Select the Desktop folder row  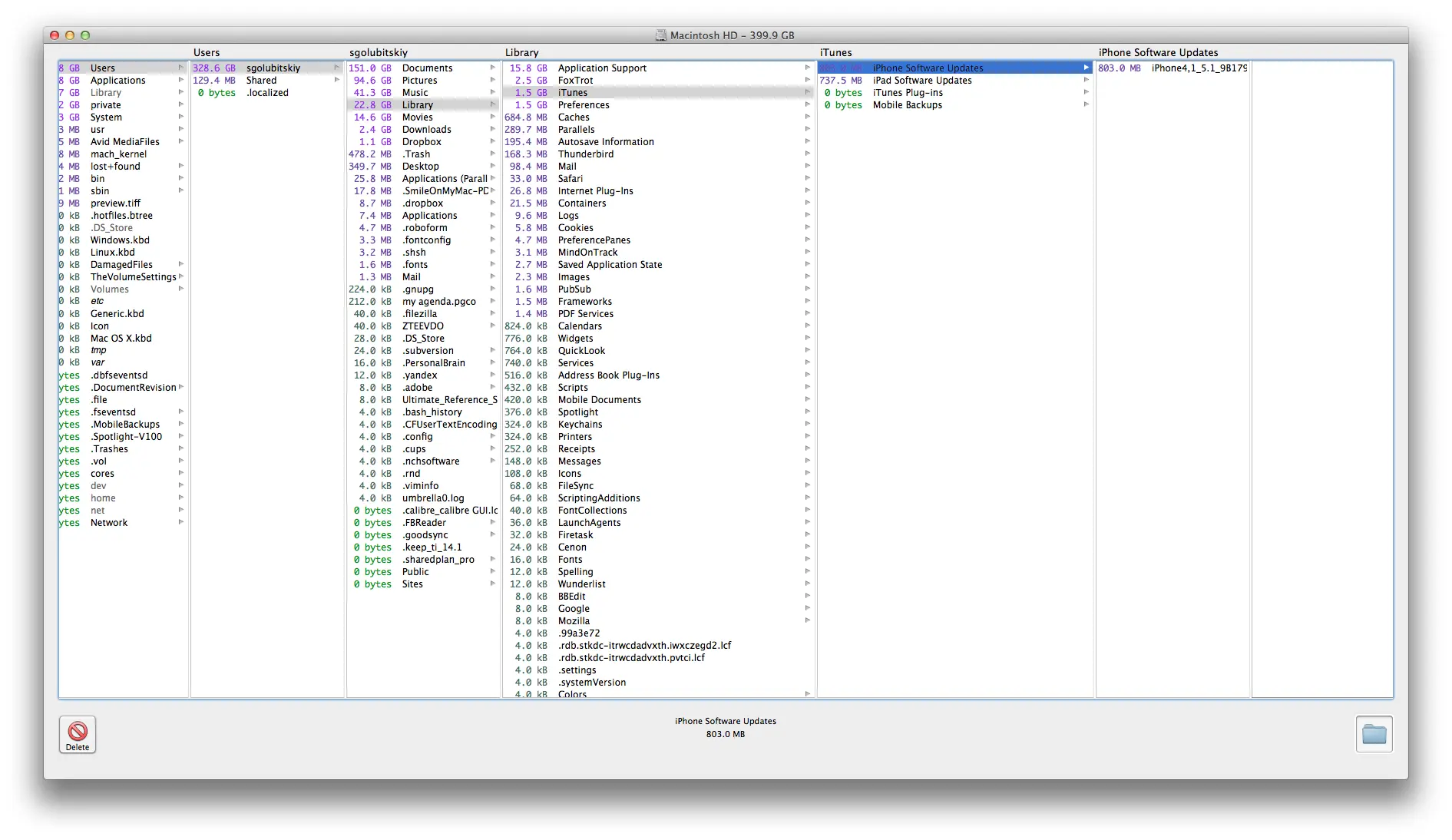(x=423, y=167)
